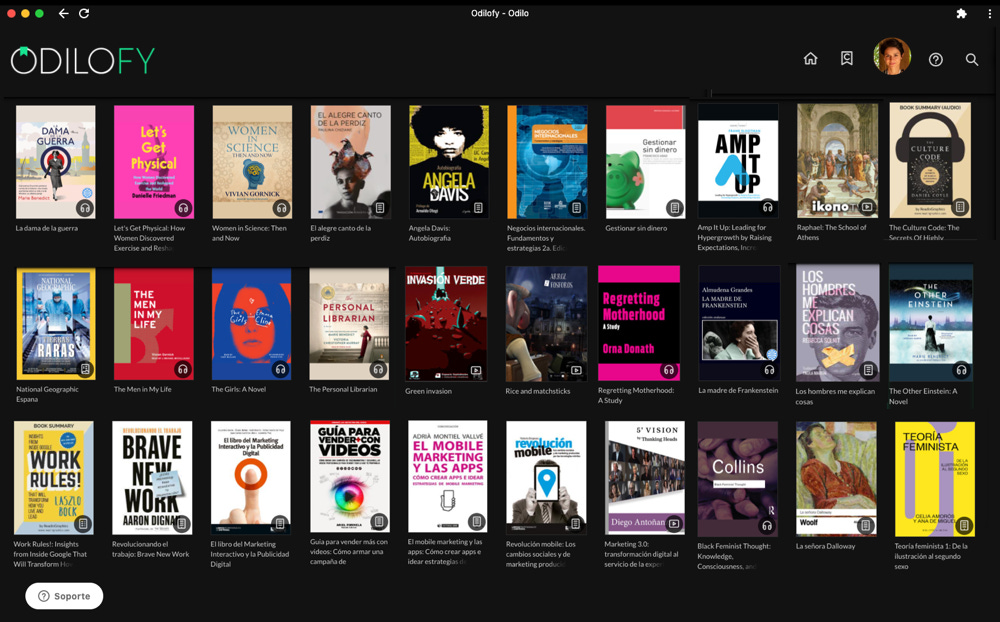Open the help question mark icon

pos(936,59)
